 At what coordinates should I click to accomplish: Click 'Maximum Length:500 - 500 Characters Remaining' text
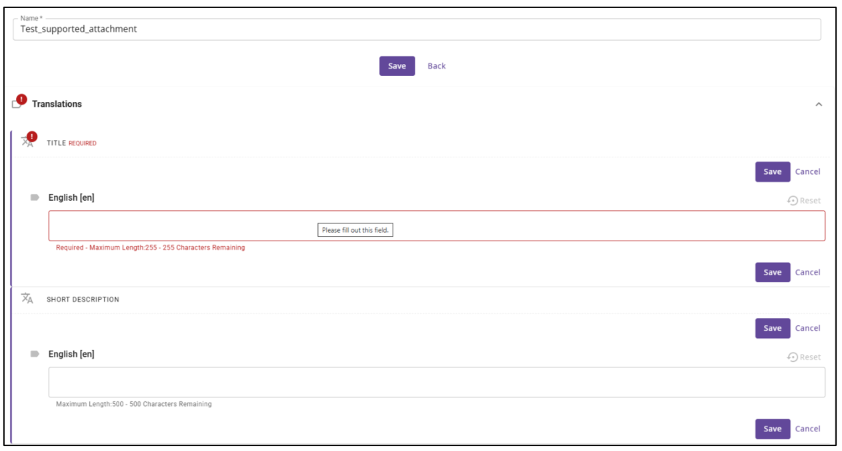click(x=134, y=404)
